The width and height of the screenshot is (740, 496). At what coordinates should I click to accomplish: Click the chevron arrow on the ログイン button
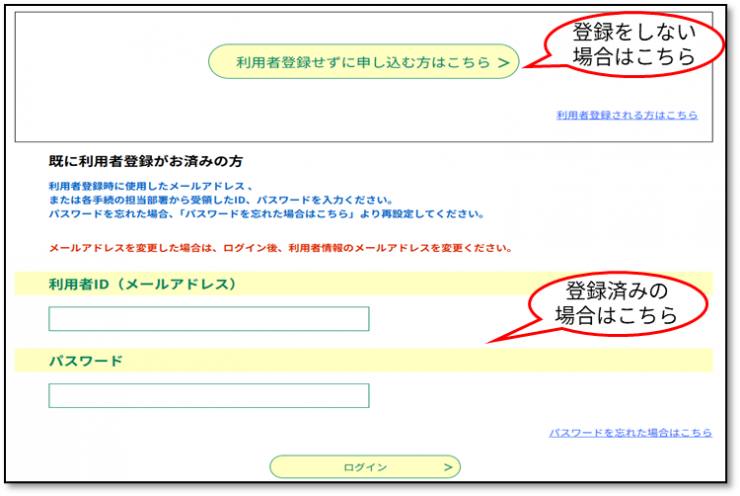[x=448, y=467]
